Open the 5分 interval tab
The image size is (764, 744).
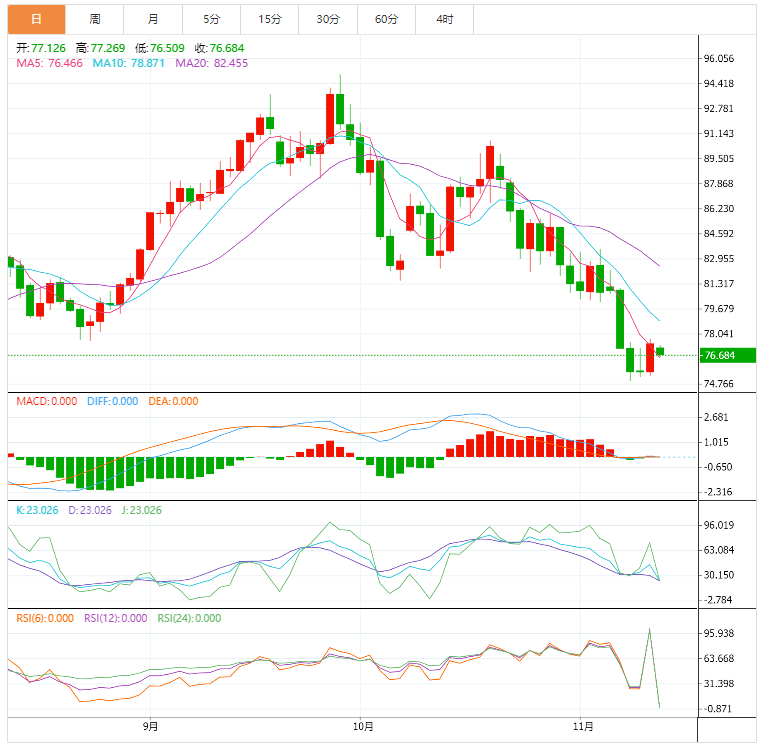tap(211, 19)
